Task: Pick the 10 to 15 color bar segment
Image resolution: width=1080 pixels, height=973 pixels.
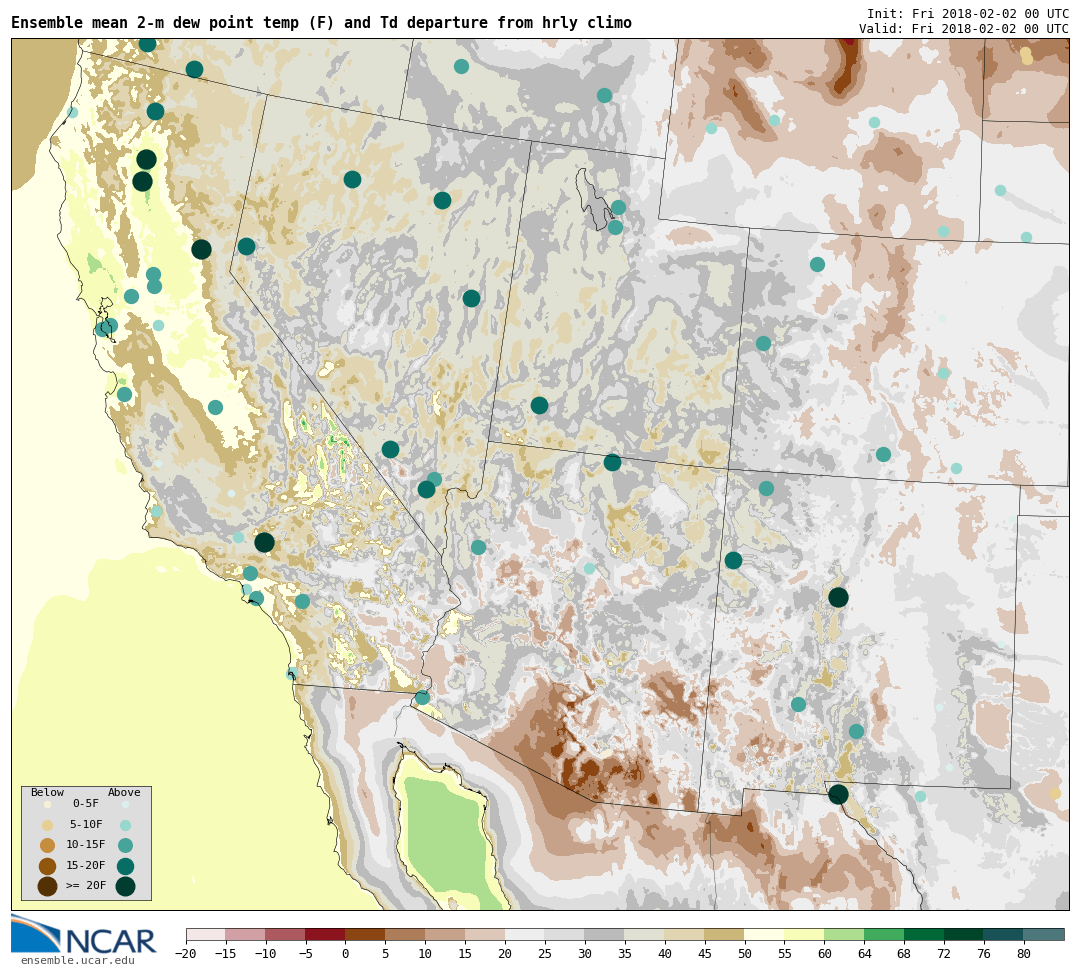Action: 445,934
